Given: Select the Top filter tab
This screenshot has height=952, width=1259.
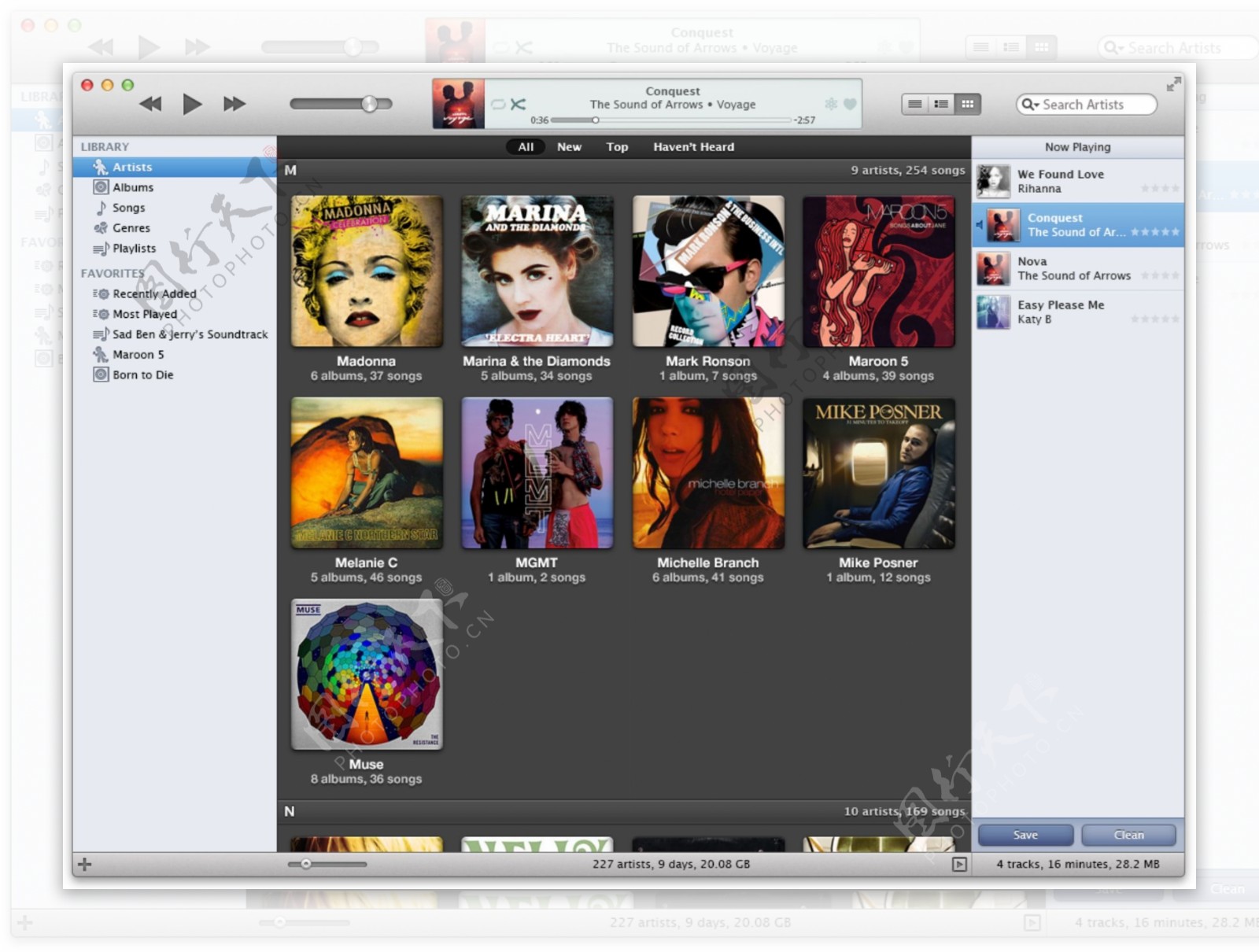Looking at the screenshot, I should [x=617, y=147].
